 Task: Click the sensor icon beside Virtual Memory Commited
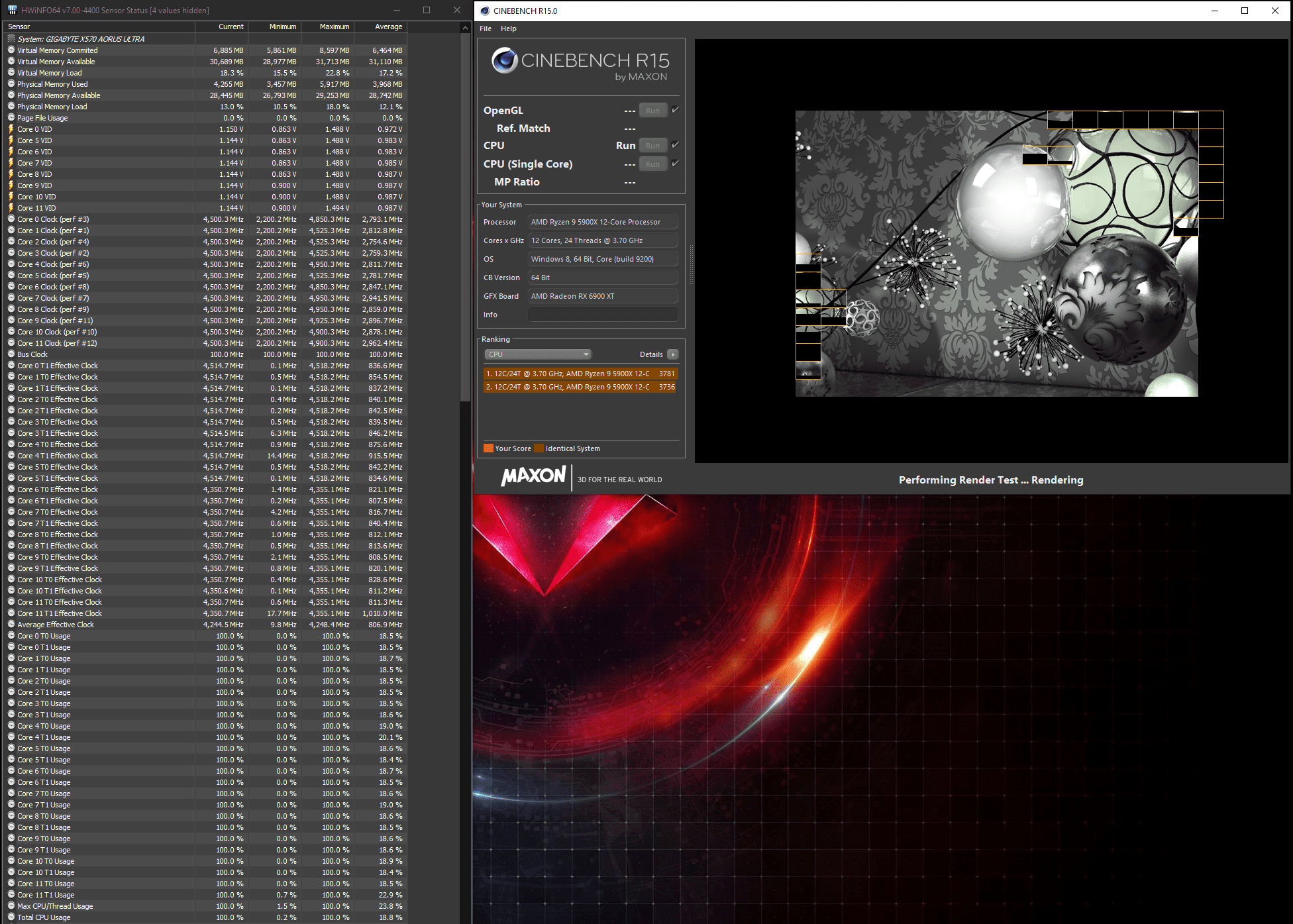click(11, 50)
